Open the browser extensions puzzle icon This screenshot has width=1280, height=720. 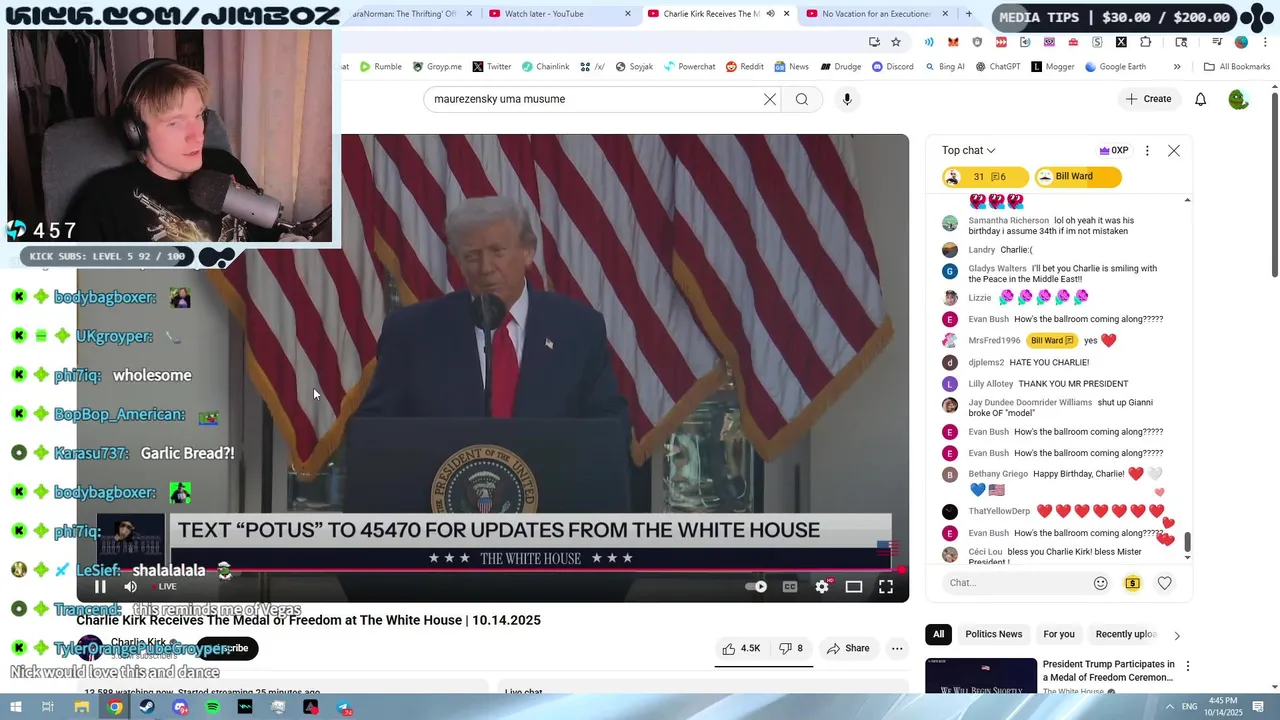tap(1146, 42)
